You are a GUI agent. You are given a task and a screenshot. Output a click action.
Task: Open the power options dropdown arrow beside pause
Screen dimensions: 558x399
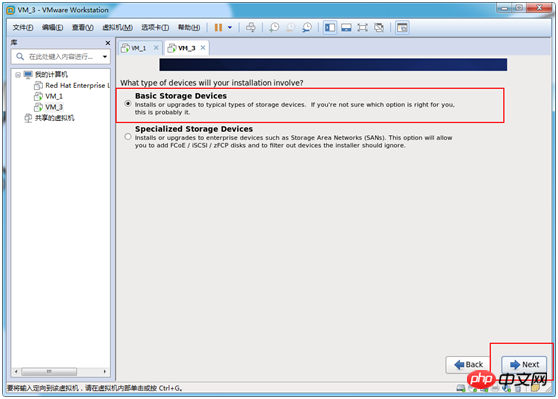coord(230,27)
